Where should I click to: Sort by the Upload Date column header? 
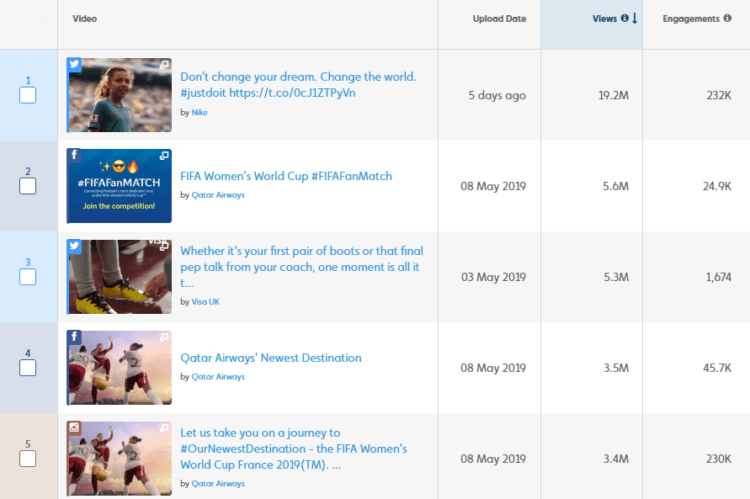coord(499,19)
